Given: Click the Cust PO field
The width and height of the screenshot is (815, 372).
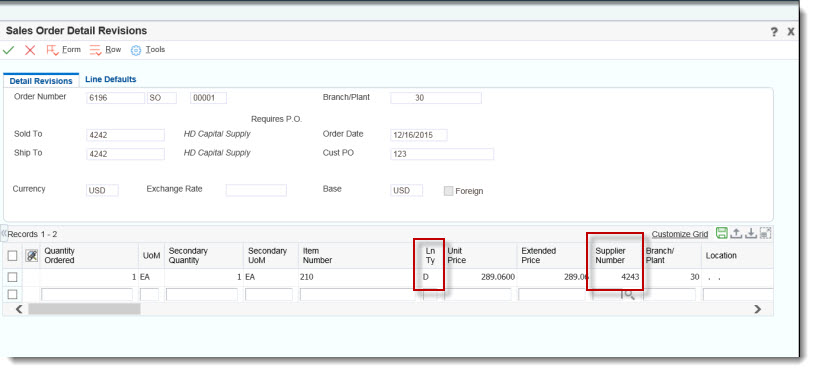Looking at the screenshot, I should tap(442, 154).
